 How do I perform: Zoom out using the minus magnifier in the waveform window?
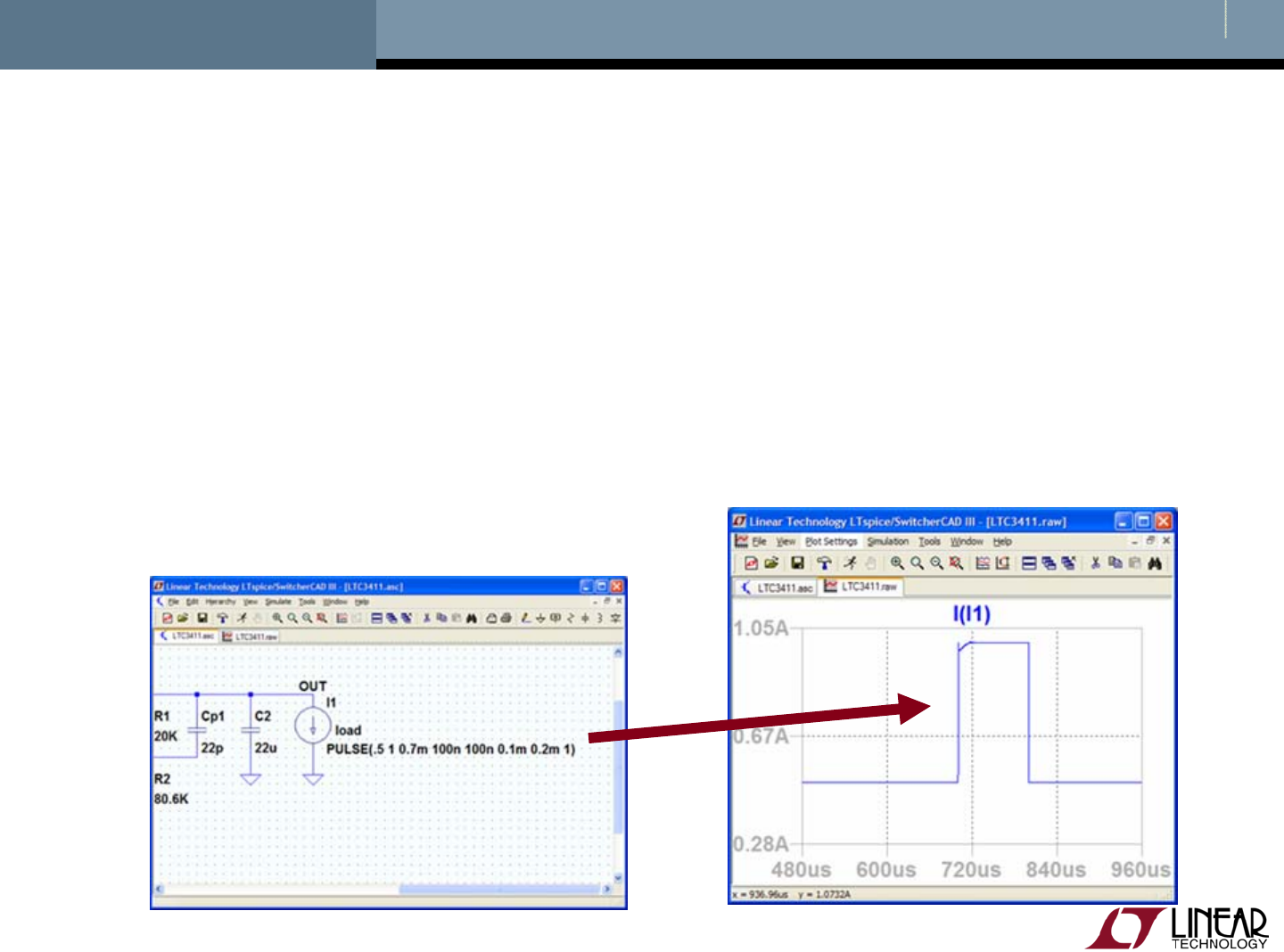click(936, 563)
